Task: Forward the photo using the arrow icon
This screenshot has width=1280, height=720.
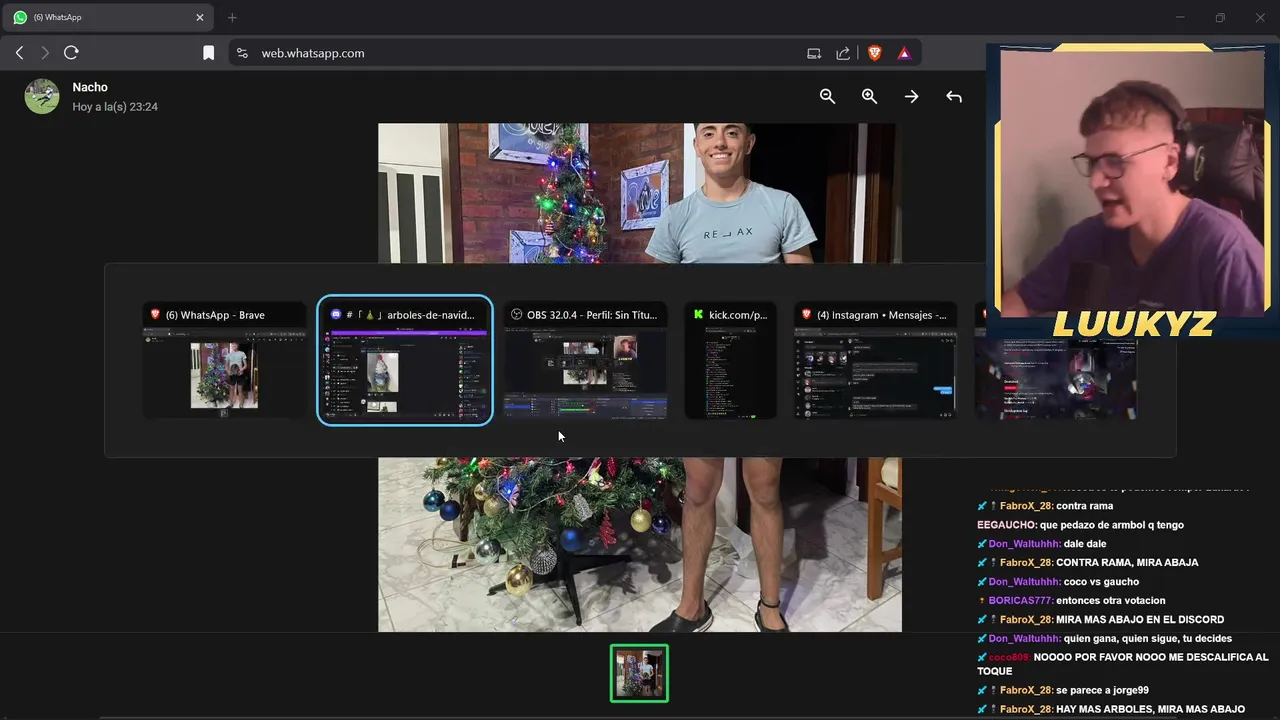Action: tap(911, 96)
